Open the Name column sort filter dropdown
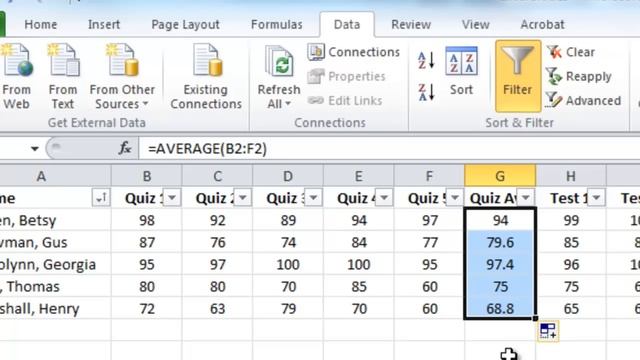The width and height of the screenshot is (640, 360). 101,198
